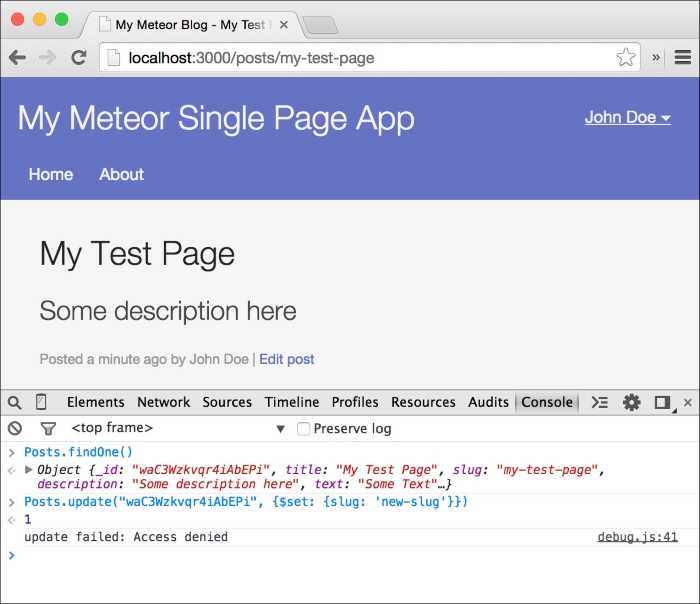700x604 pixels.
Task: Click the page icon in the address bar
Action: 113,58
